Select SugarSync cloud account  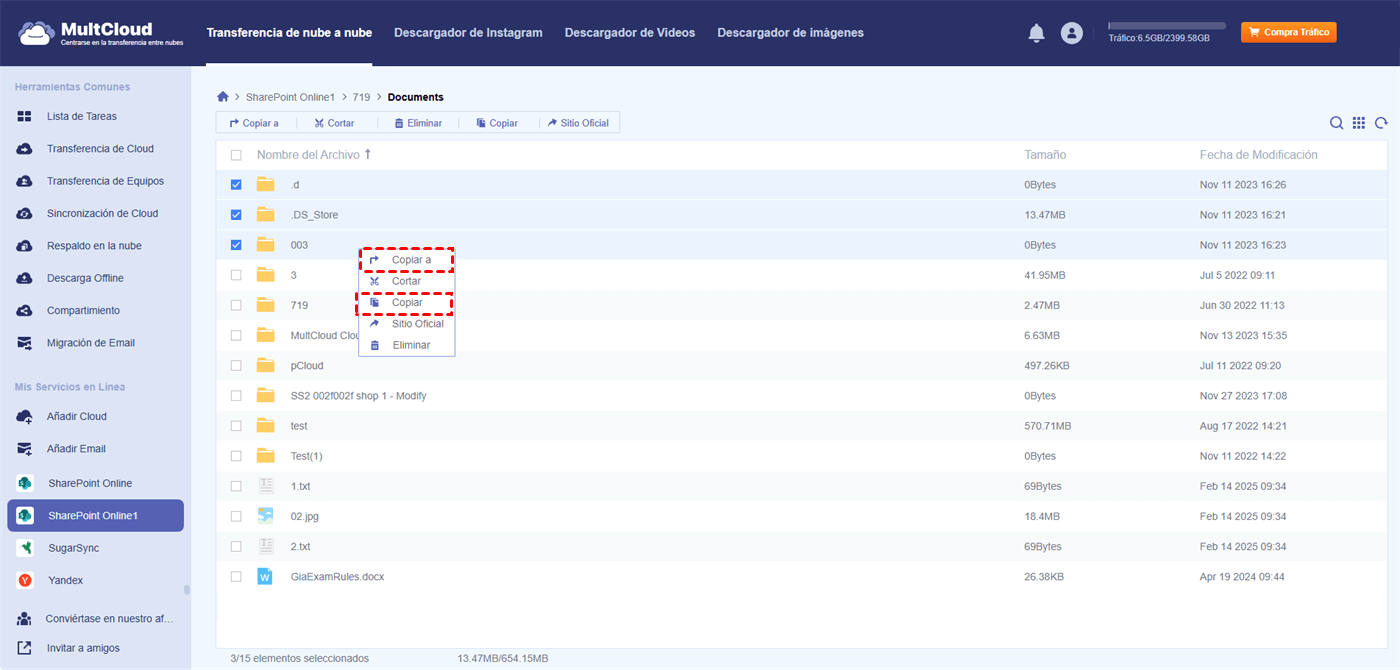click(74, 548)
